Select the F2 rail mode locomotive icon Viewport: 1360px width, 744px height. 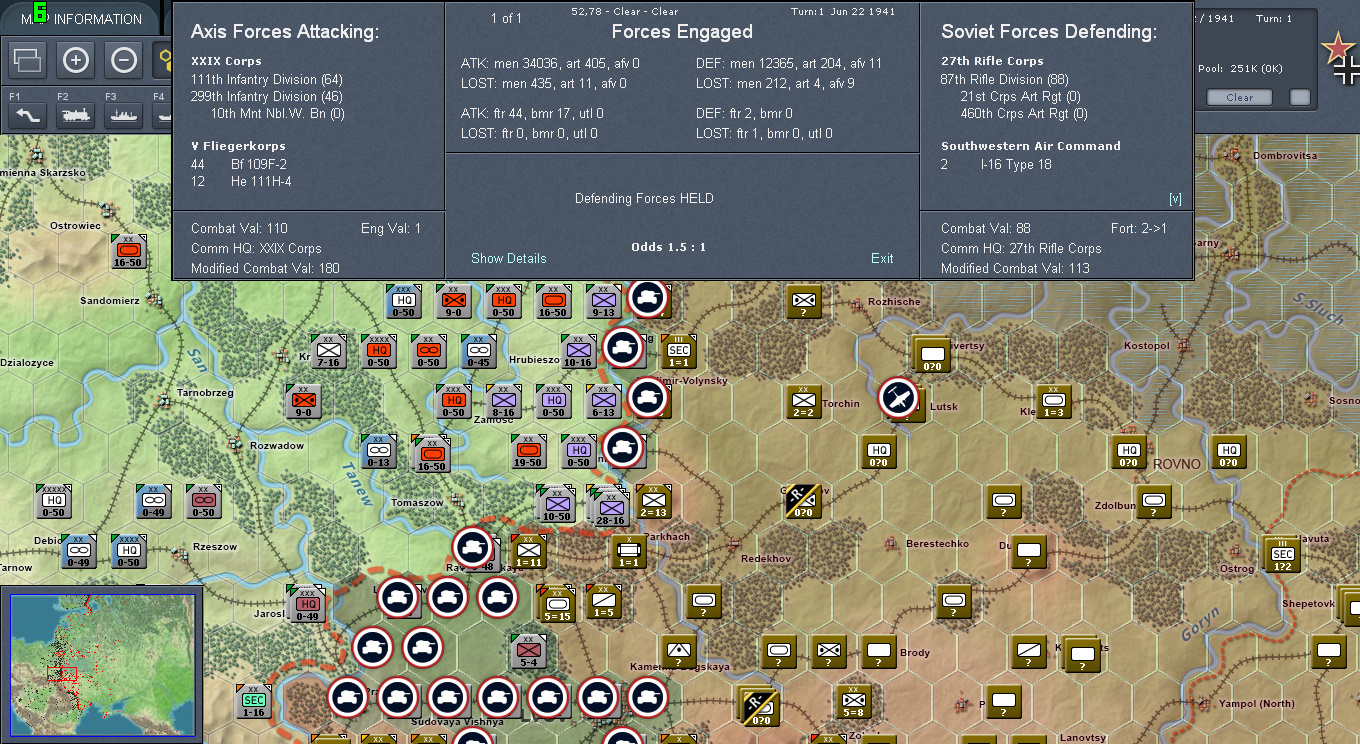pyautogui.click(x=75, y=116)
